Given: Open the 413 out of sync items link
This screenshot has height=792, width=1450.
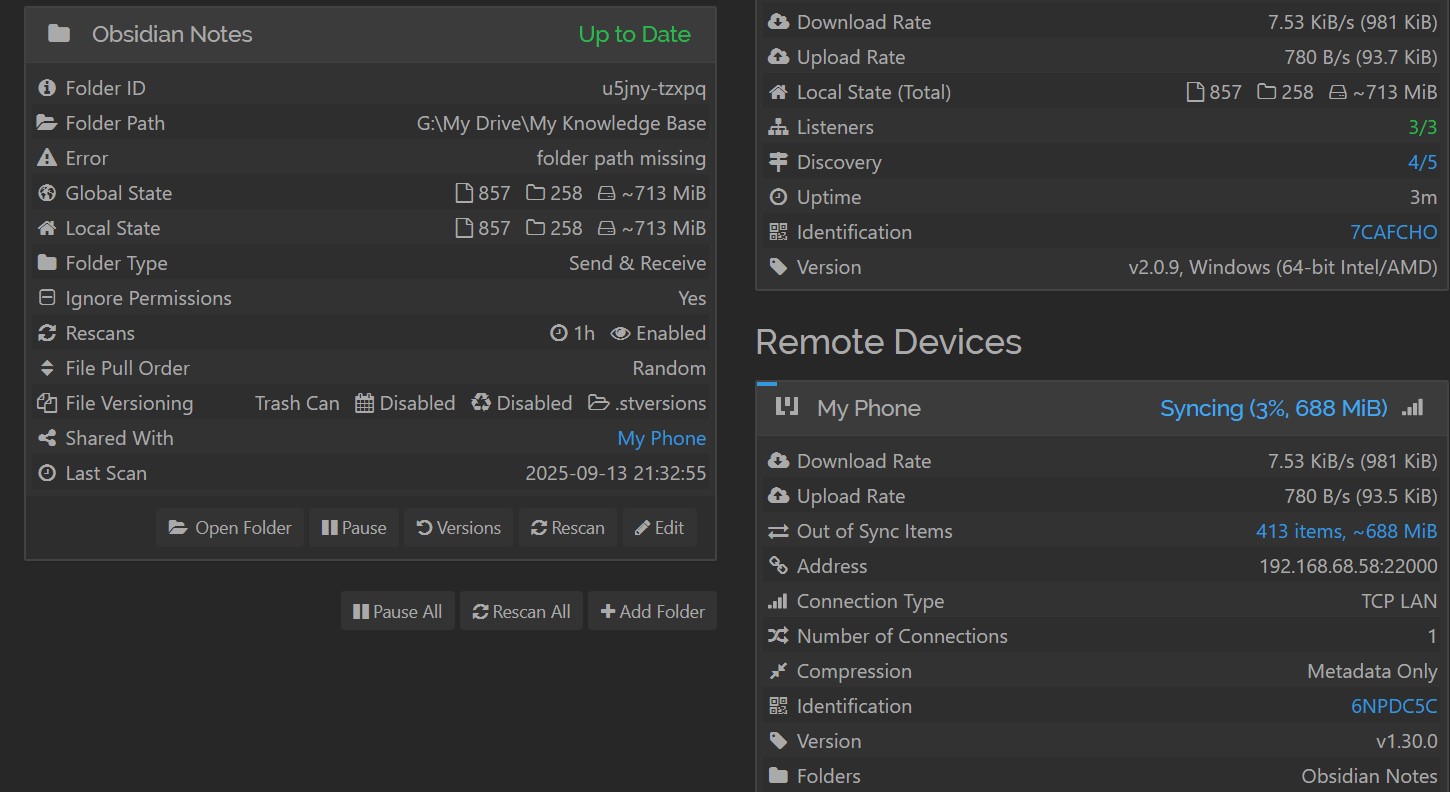Looking at the screenshot, I should [1345, 531].
